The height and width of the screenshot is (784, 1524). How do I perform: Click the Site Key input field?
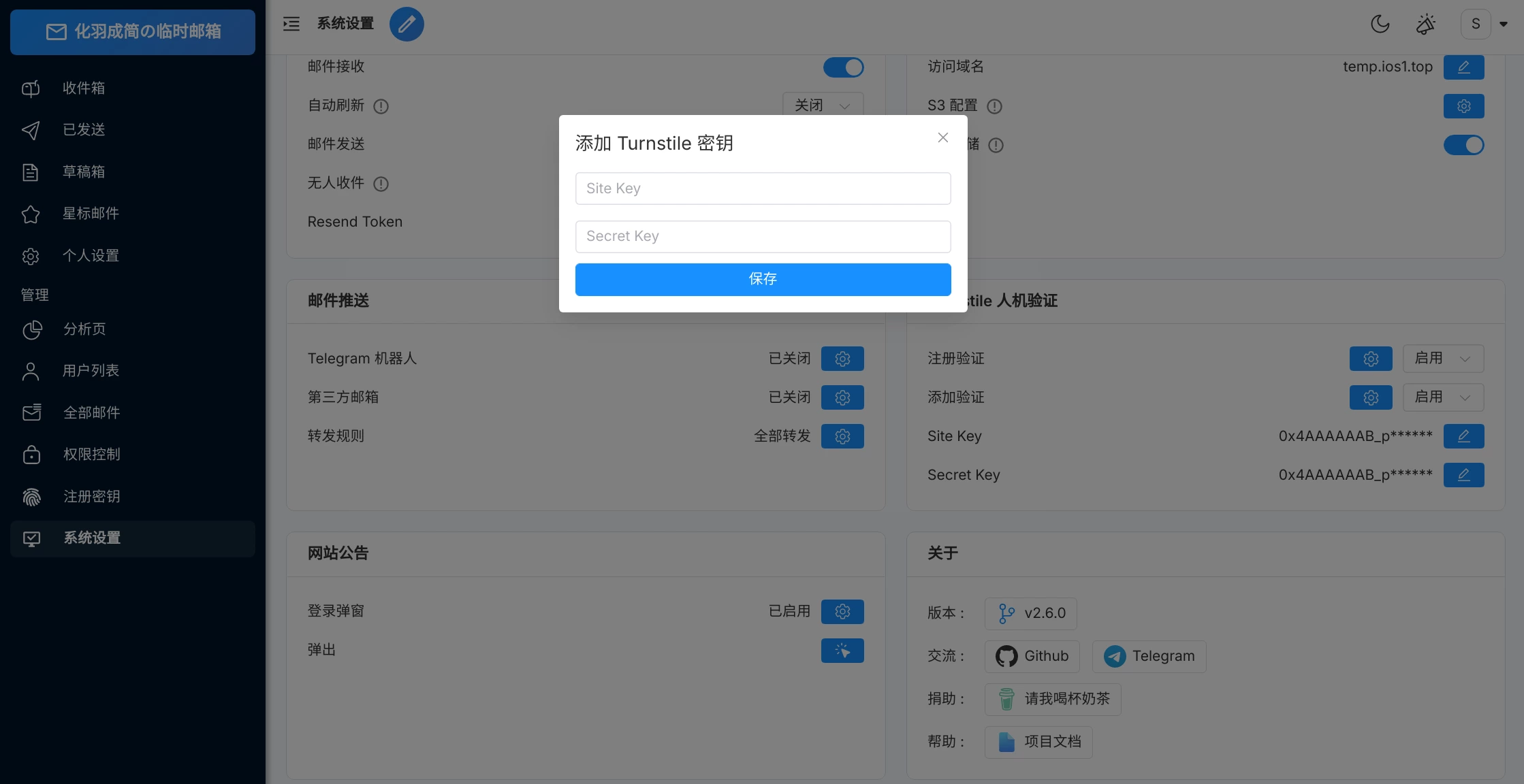point(763,189)
